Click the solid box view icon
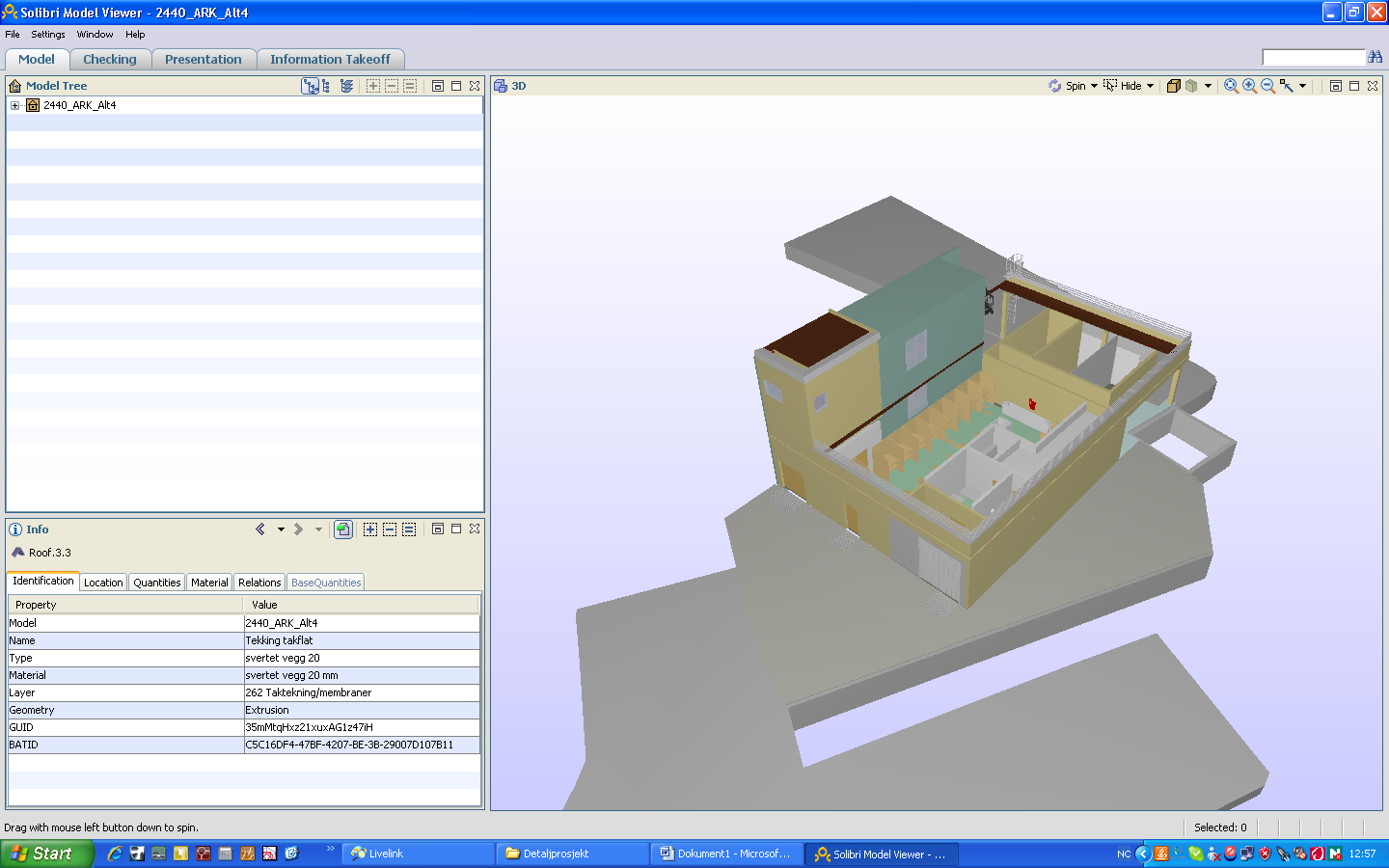 pyautogui.click(x=1174, y=86)
